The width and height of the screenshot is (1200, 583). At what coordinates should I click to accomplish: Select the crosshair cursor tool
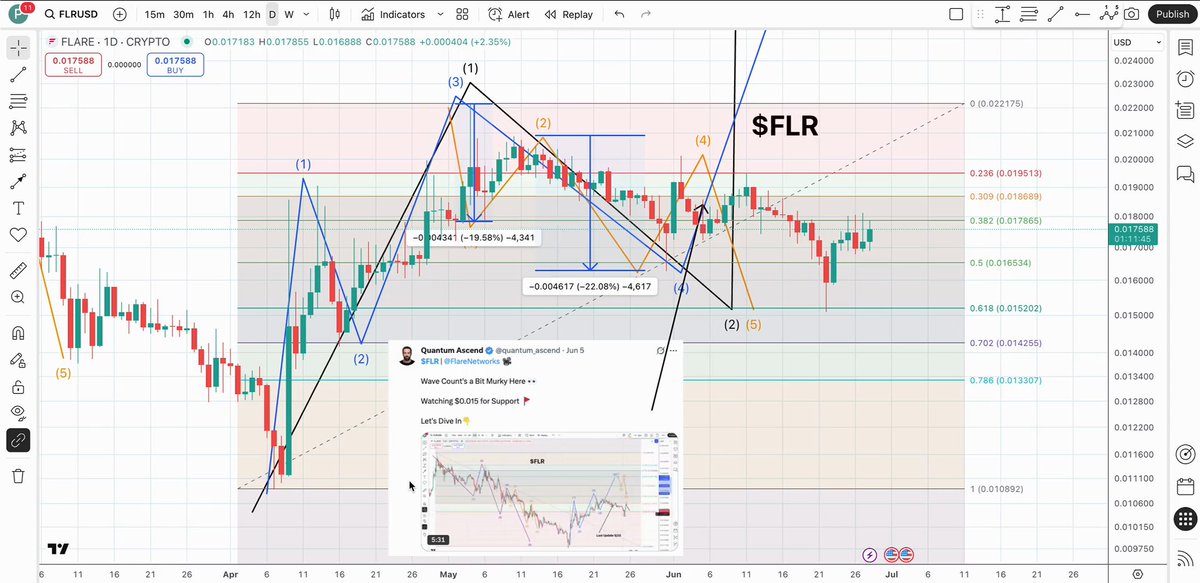coord(18,47)
